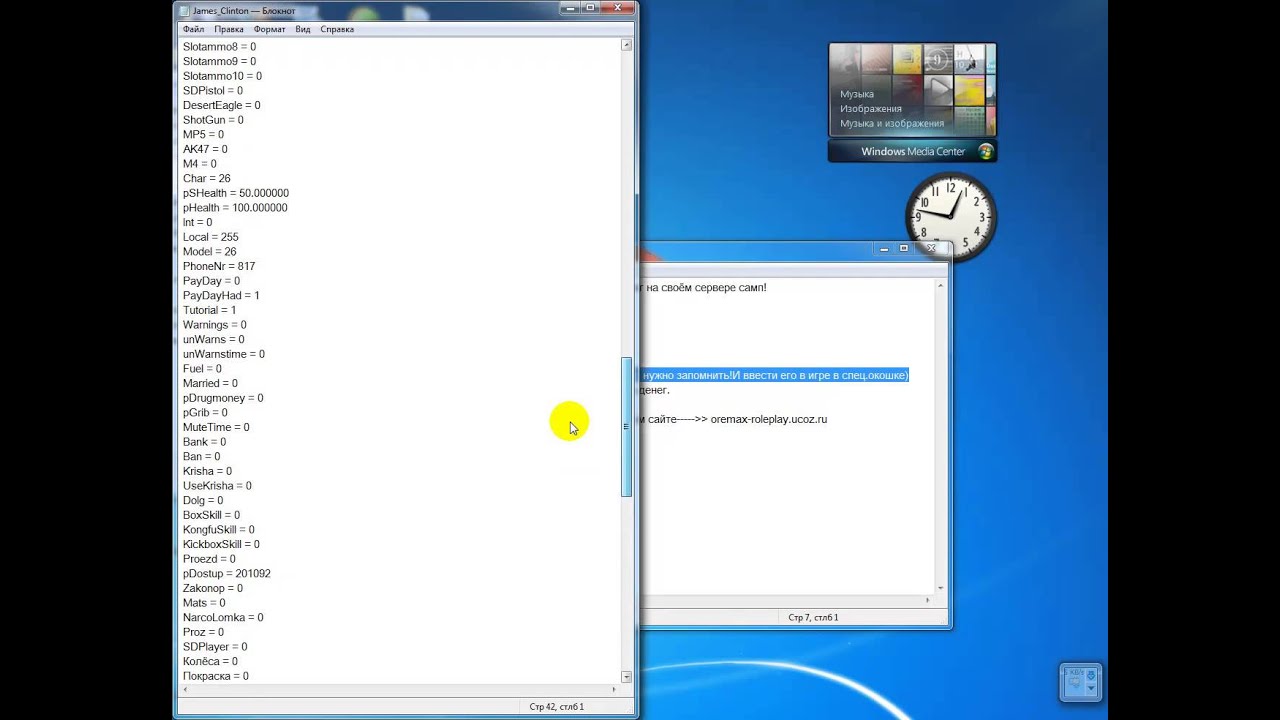Maximize the James_Clinton Notepad window
Viewport: 1280px width, 720px height.
click(x=590, y=8)
